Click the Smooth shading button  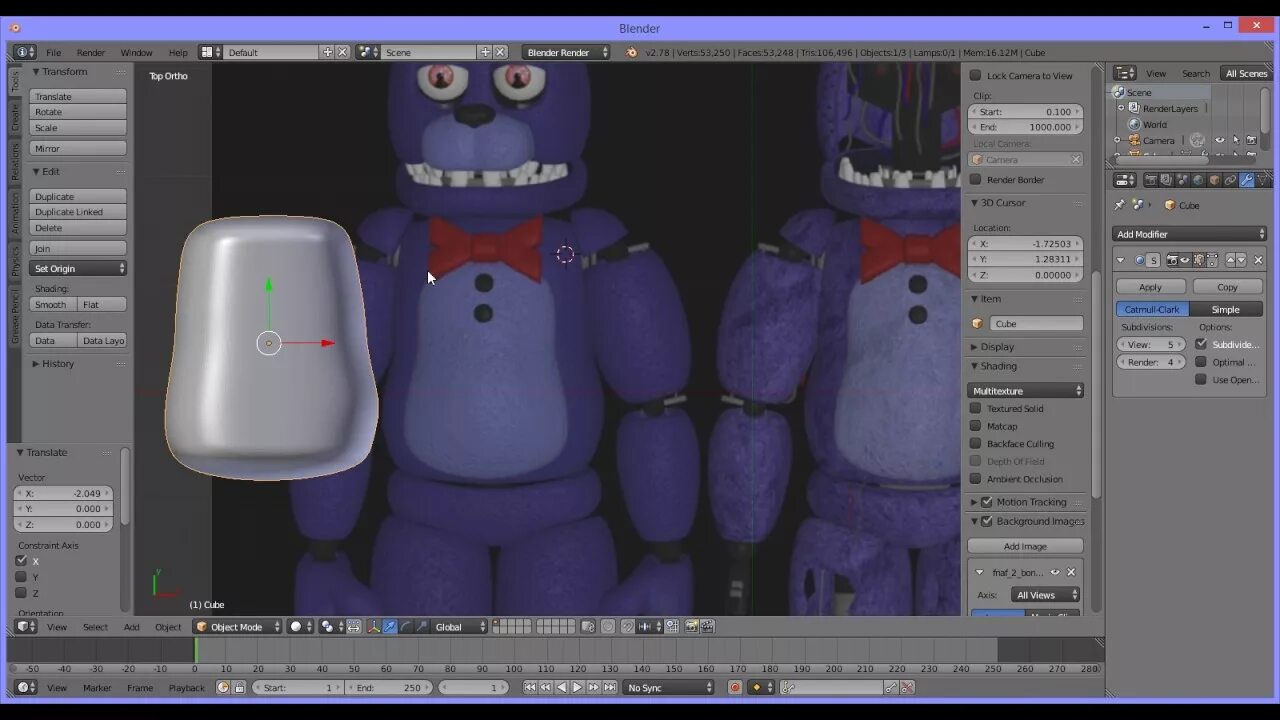[51, 304]
